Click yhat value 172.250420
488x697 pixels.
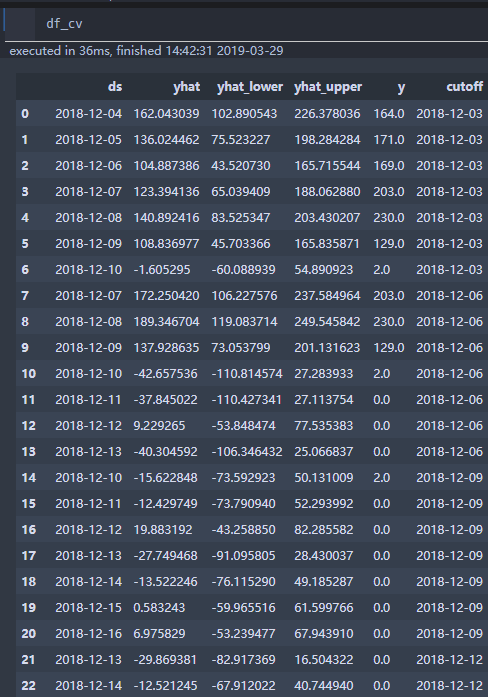[x=166, y=296]
